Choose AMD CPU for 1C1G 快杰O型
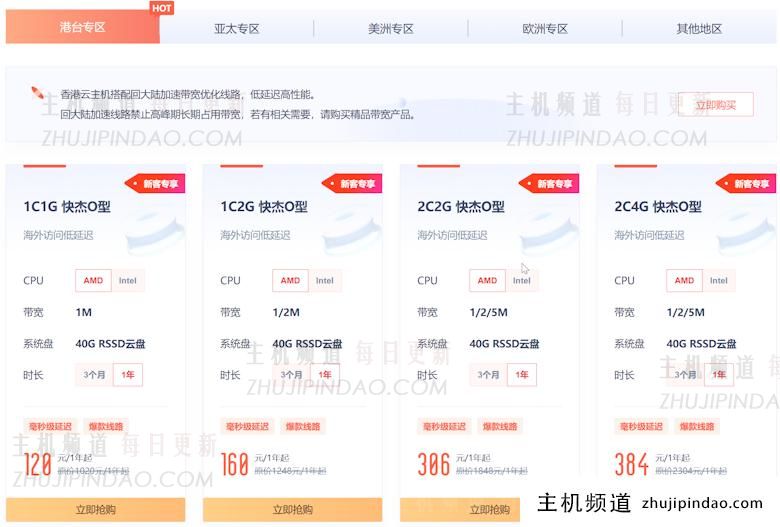 click(93, 281)
